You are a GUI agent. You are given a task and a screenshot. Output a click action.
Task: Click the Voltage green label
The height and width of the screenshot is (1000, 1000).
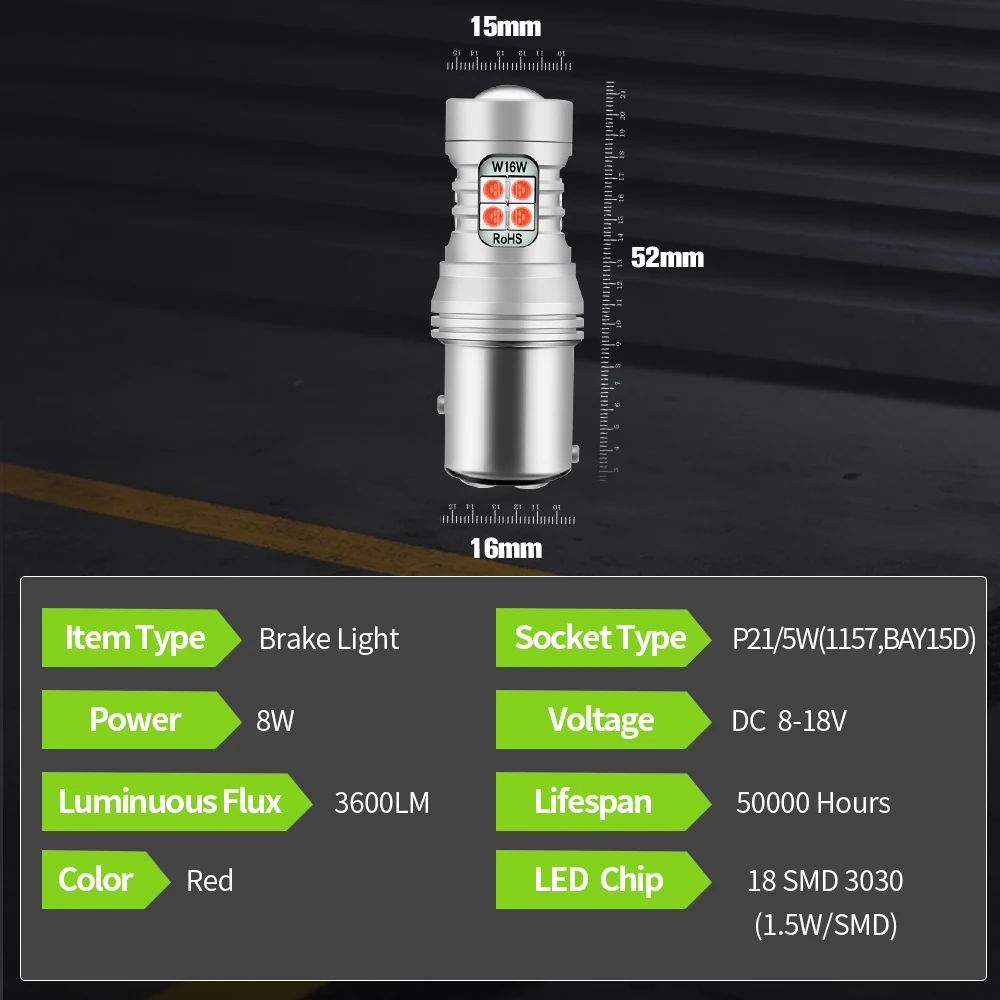coord(603,719)
